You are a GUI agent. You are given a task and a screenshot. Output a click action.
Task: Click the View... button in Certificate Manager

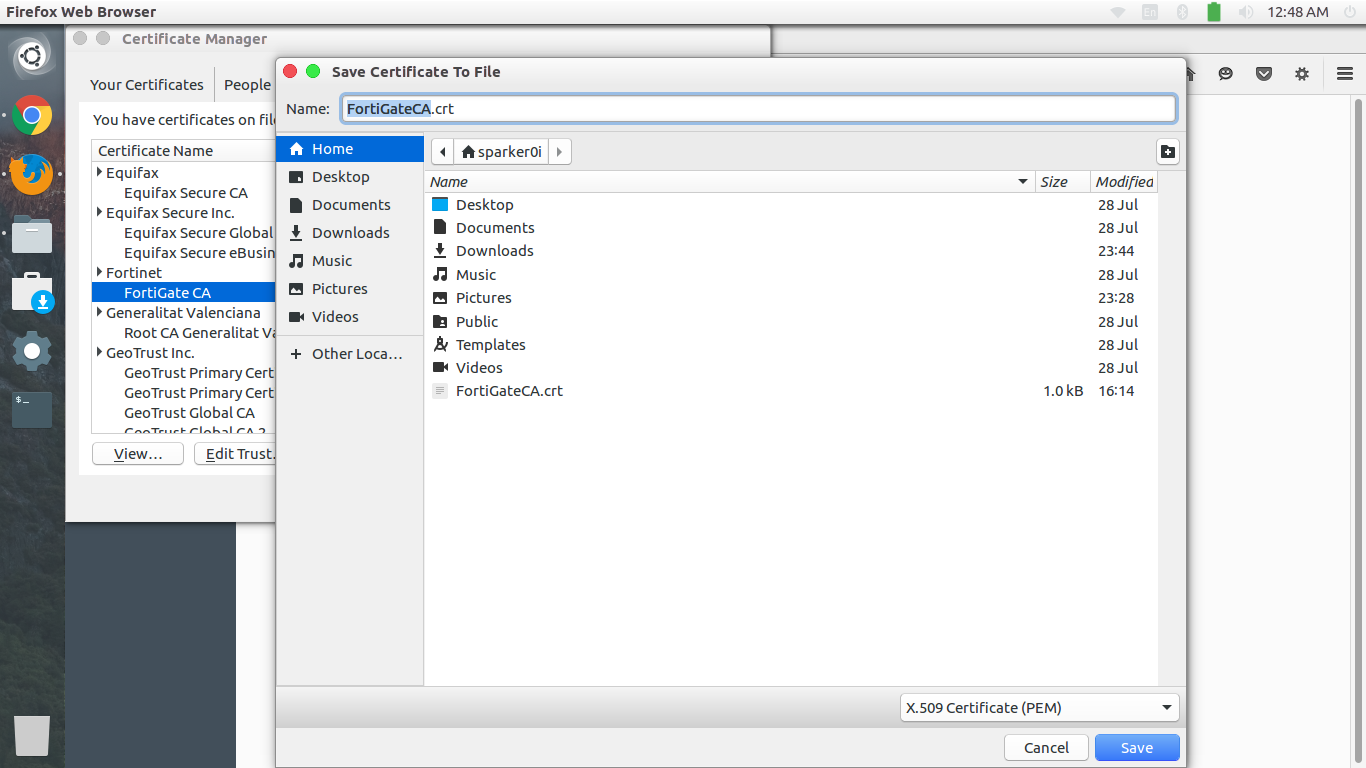click(x=137, y=453)
